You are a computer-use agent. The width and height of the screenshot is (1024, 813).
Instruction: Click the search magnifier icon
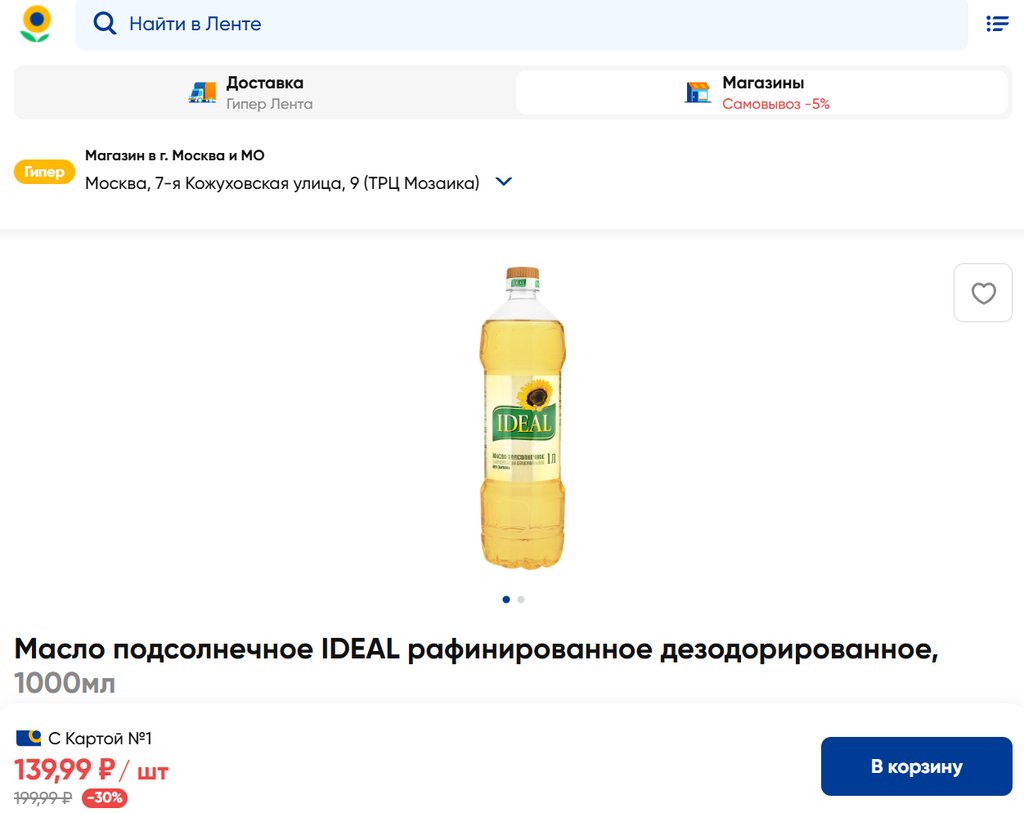tap(104, 24)
